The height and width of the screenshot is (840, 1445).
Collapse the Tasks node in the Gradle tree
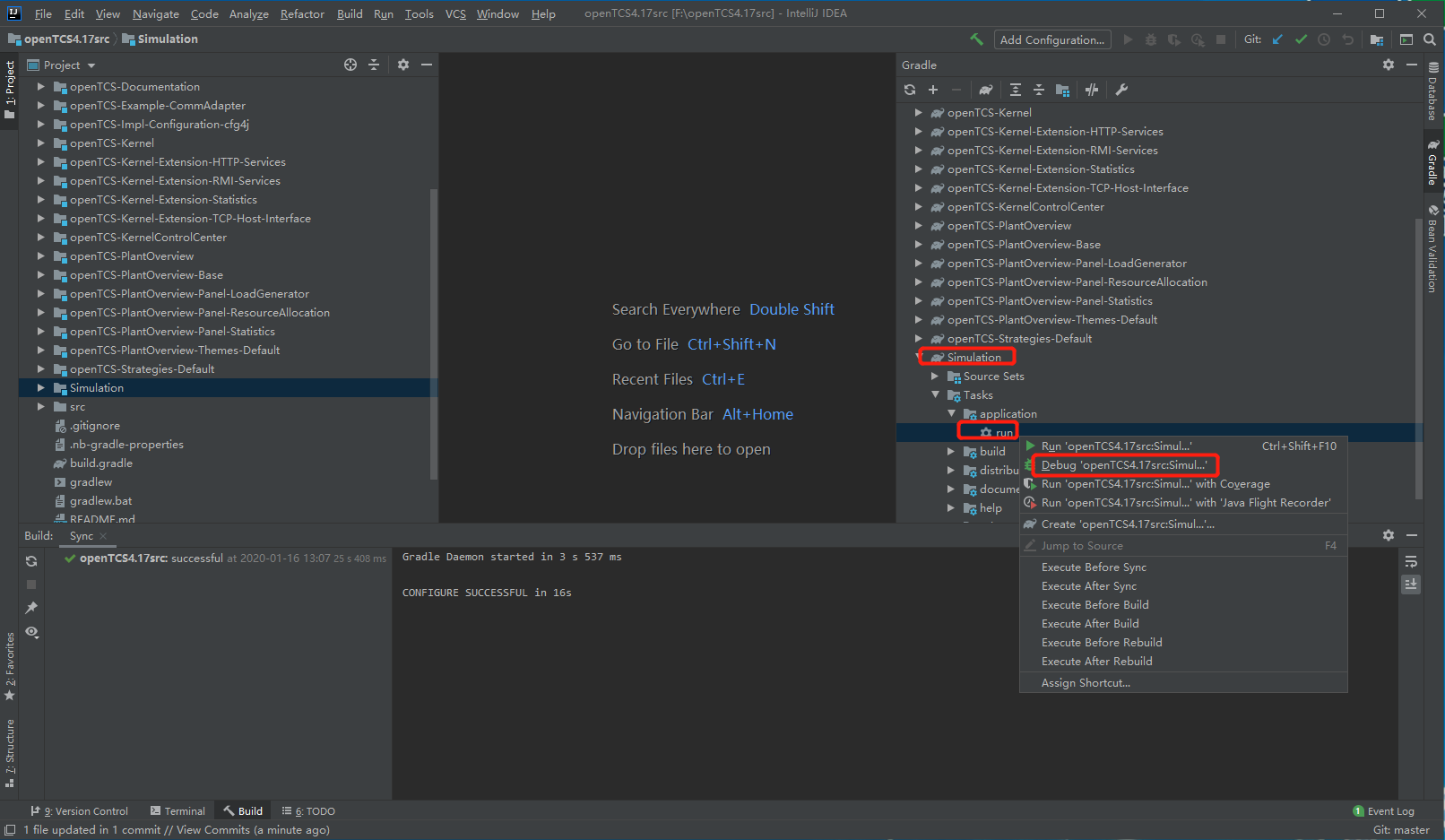coord(935,395)
